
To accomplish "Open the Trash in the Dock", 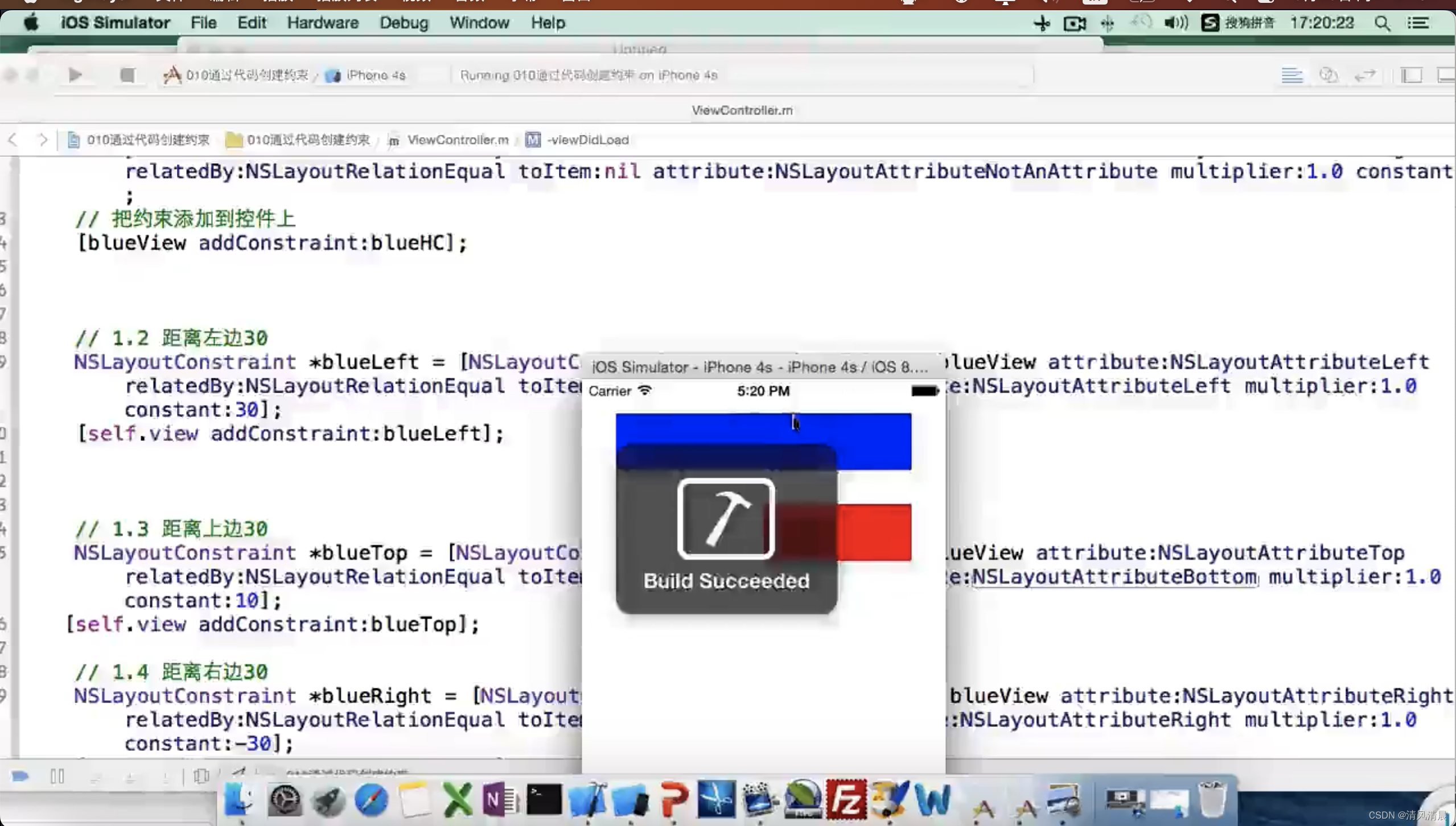I will (1212, 800).
